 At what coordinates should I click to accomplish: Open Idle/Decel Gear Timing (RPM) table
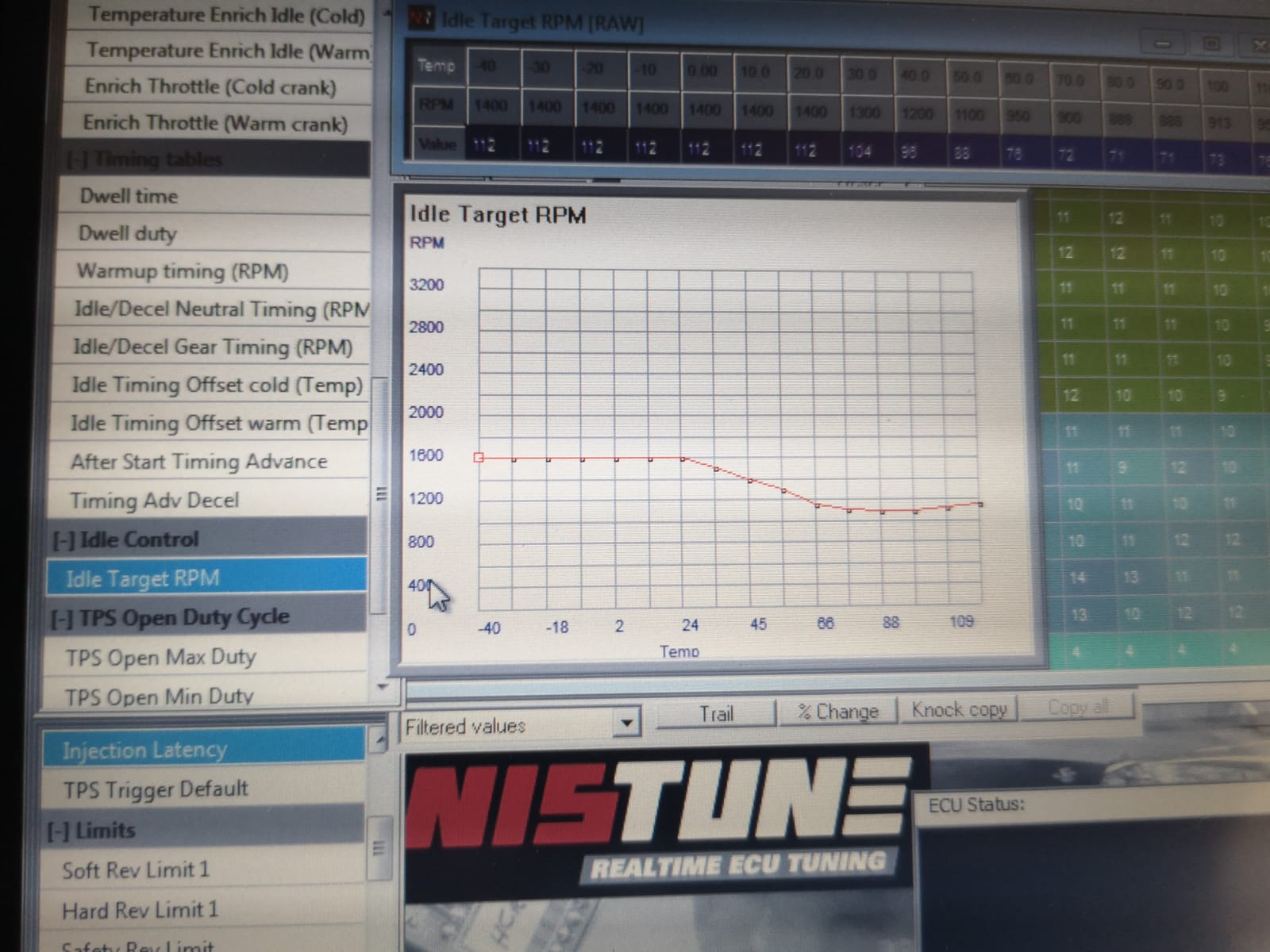(212, 347)
